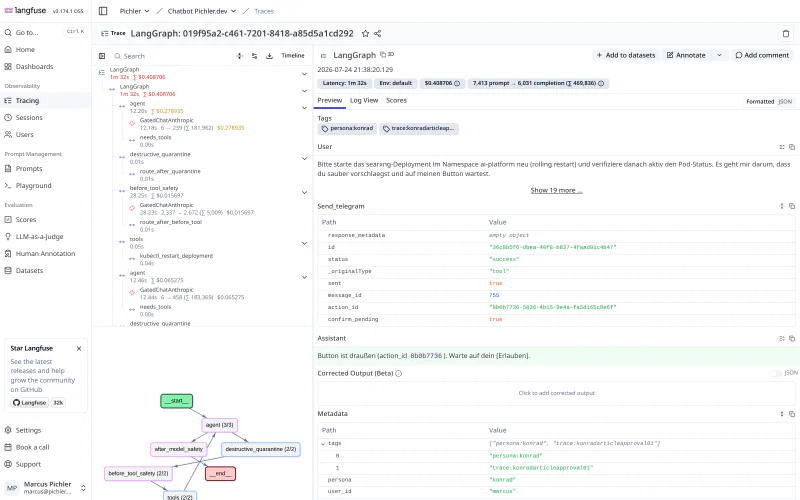
Task: Switch to the Log View tab
Action: coord(364,101)
